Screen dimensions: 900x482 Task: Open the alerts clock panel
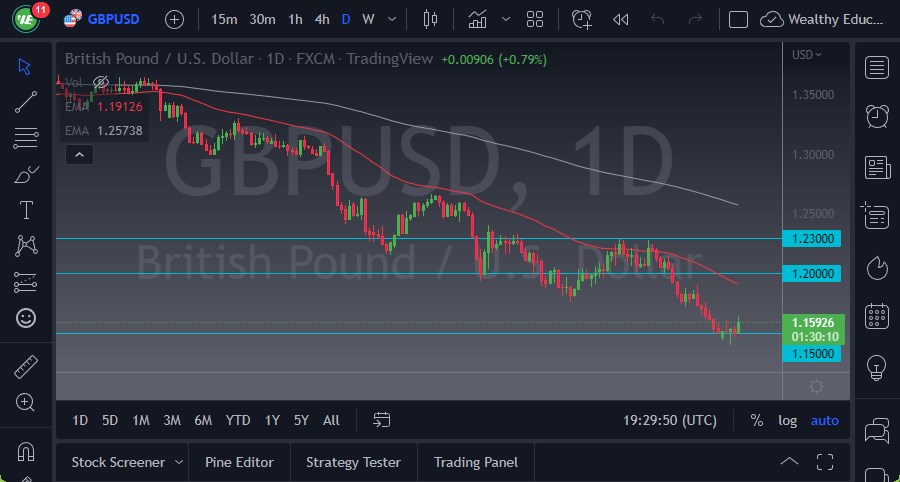[877, 115]
